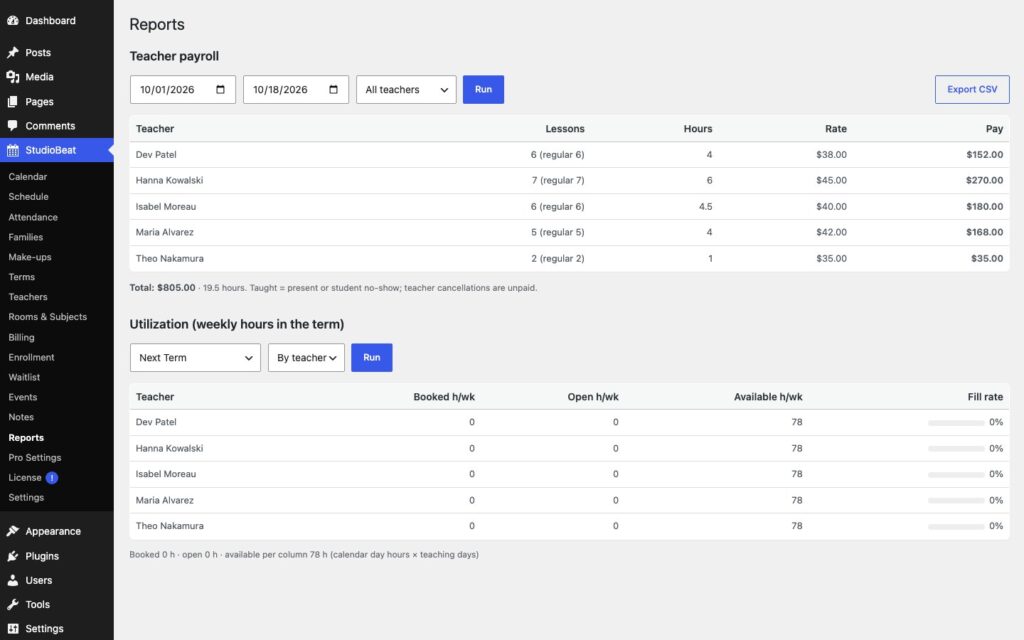Click Dev Patel's $38.00 rate cell
Image resolution: width=1024 pixels, height=640 pixels.
point(831,155)
